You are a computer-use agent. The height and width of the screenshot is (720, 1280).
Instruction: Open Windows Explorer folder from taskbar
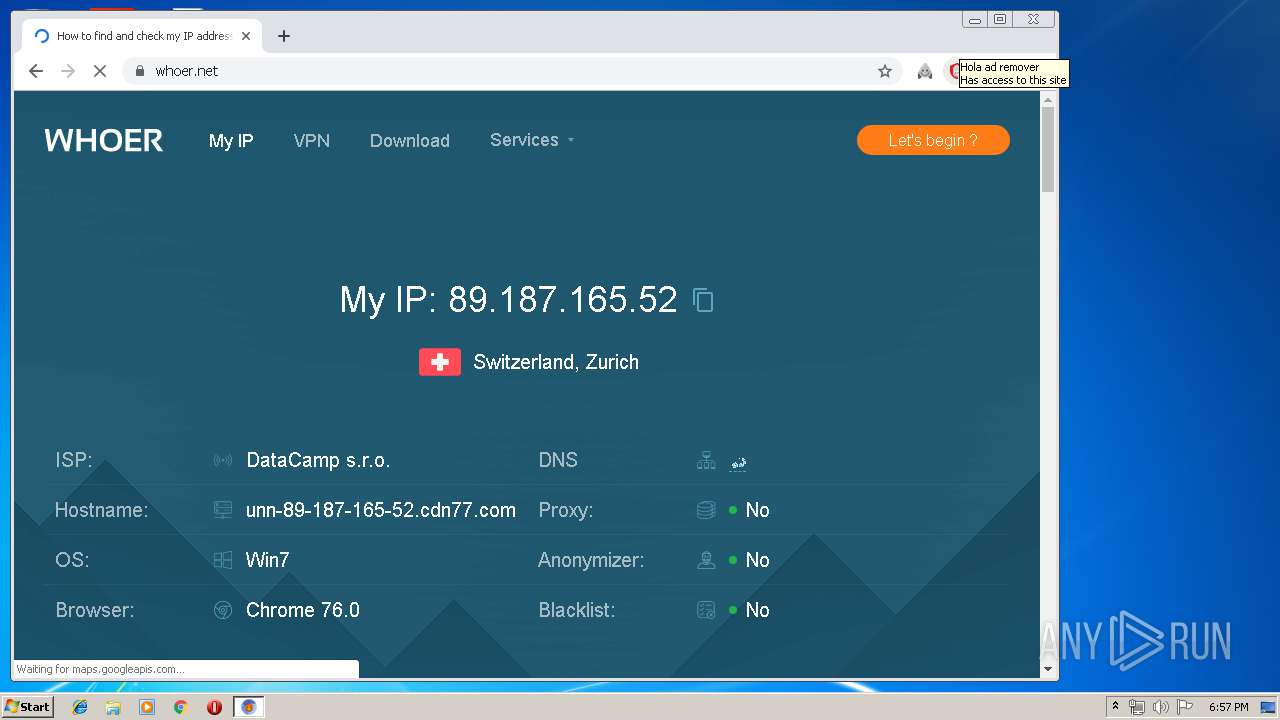pyautogui.click(x=113, y=707)
